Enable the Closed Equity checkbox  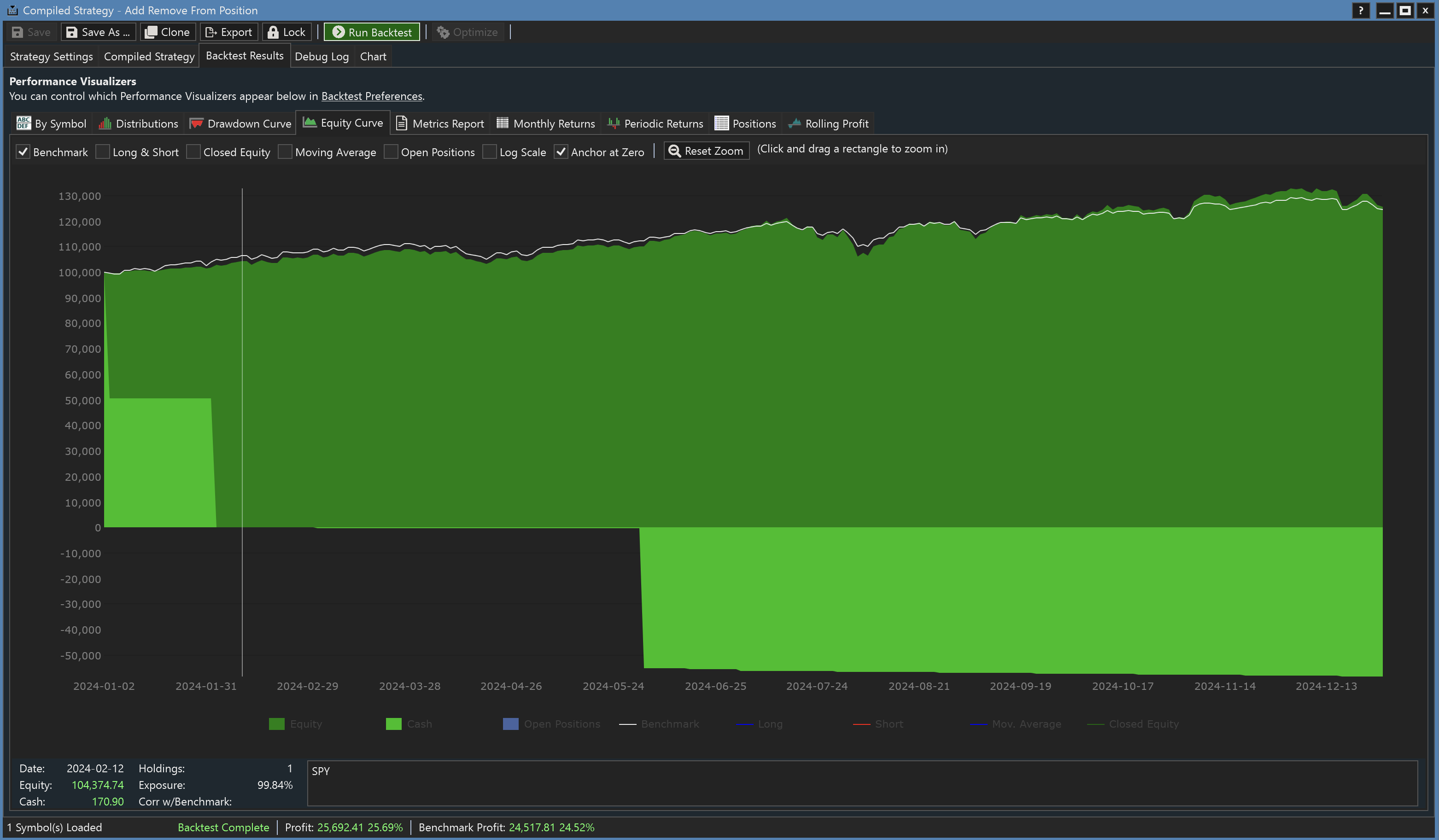point(193,152)
